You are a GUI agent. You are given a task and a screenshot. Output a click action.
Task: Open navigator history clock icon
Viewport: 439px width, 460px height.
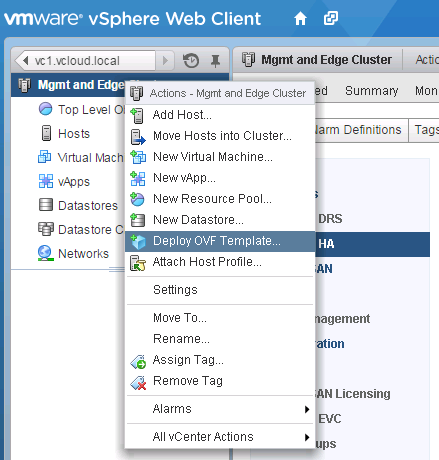point(191,61)
